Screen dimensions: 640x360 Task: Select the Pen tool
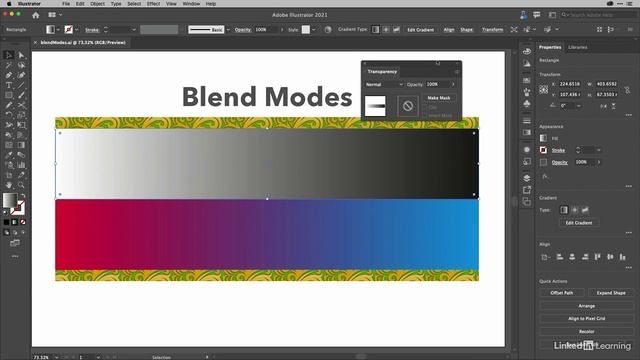[9, 75]
